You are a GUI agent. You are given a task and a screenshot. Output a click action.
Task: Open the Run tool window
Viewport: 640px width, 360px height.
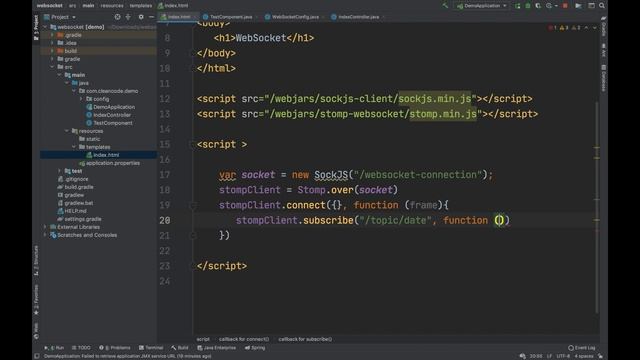[54, 348]
